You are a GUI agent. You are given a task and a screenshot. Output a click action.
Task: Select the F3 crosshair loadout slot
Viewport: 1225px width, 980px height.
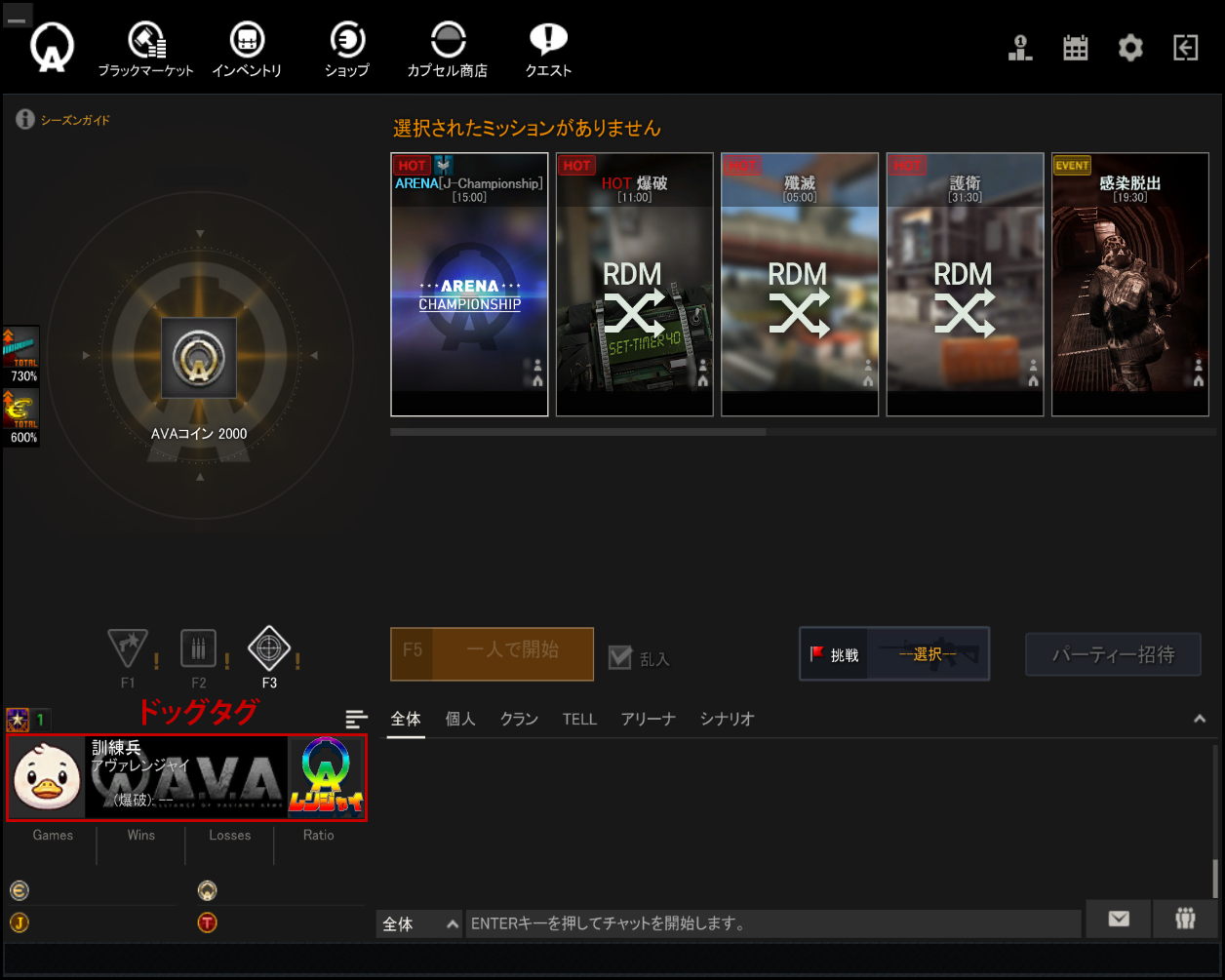coord(269,647)
